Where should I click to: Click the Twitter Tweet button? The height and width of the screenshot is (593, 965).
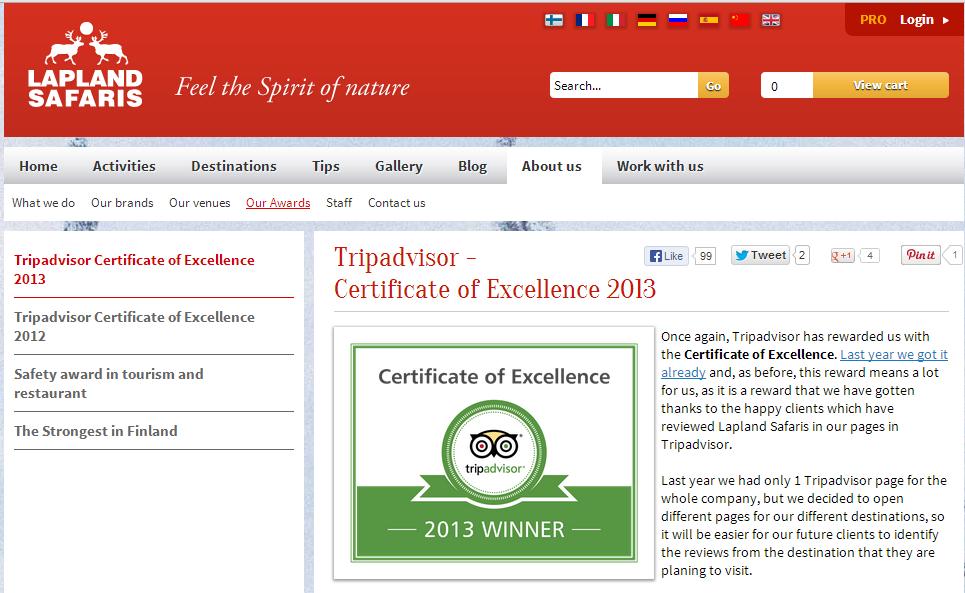761,255
